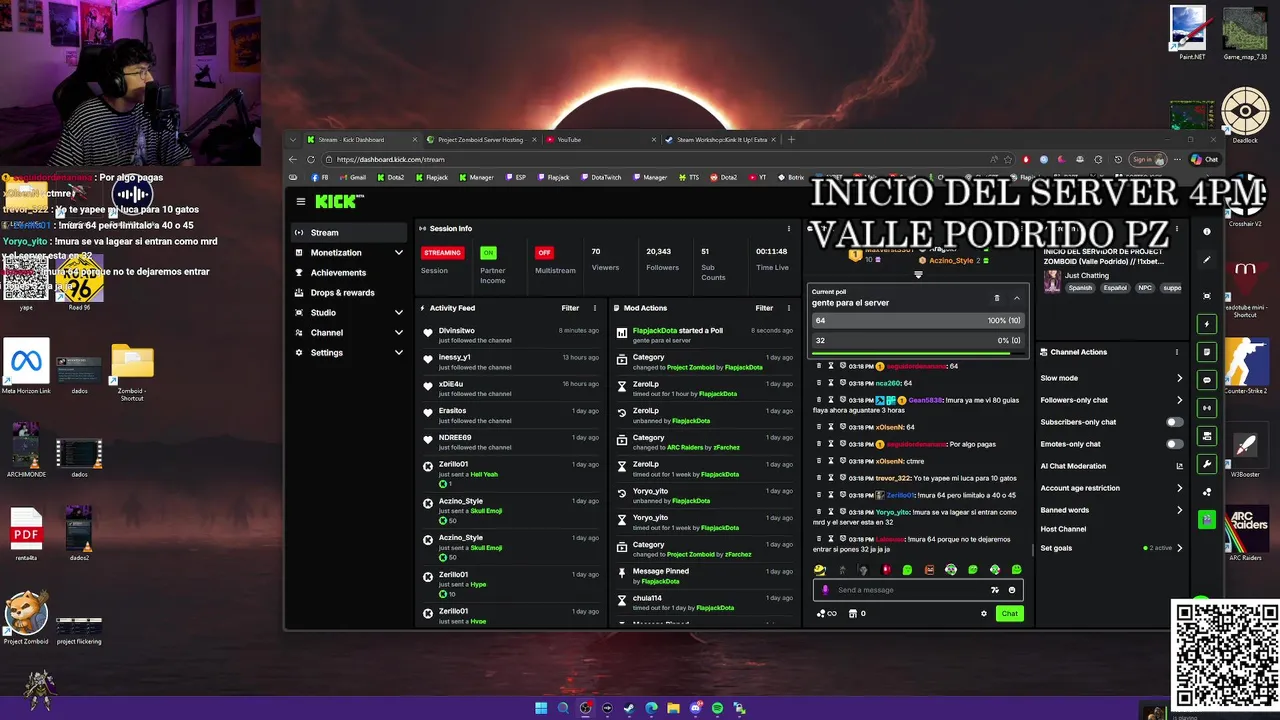
Task: Switch to Project Zomboid Server Hosting tab
Action: click(x=480, y=140)
